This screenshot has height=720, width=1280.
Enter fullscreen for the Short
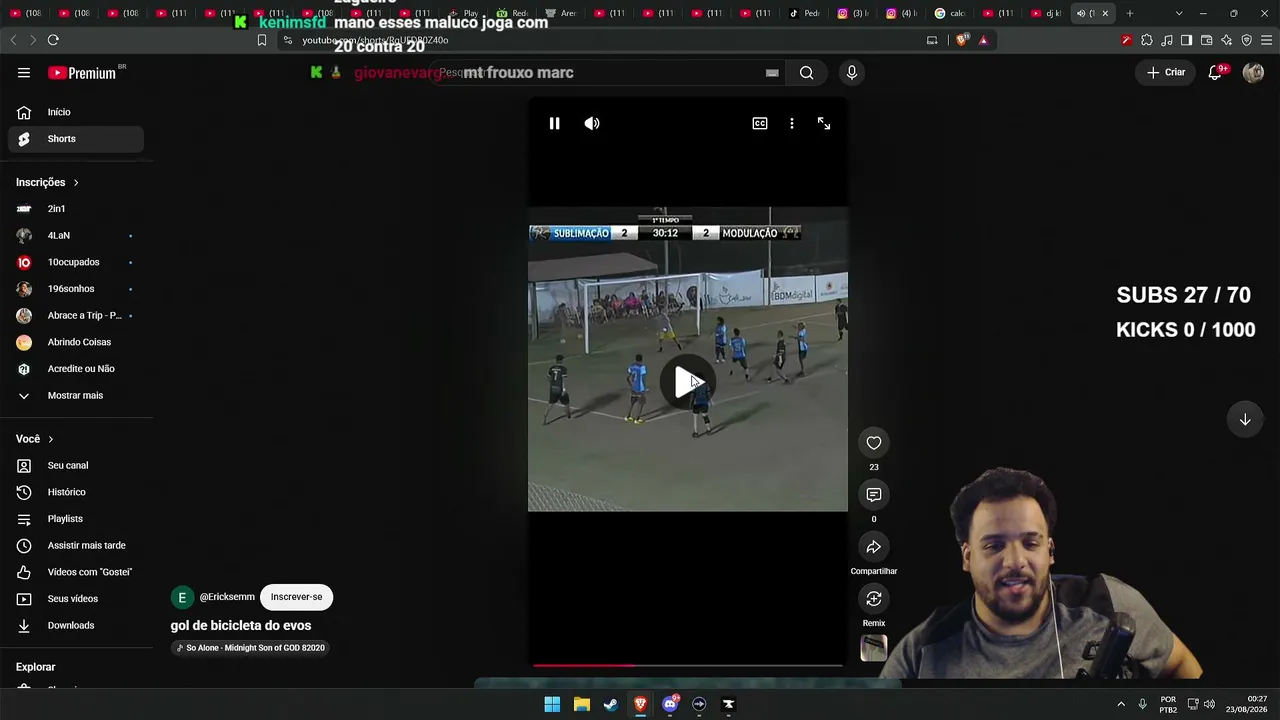coord(824,123)
